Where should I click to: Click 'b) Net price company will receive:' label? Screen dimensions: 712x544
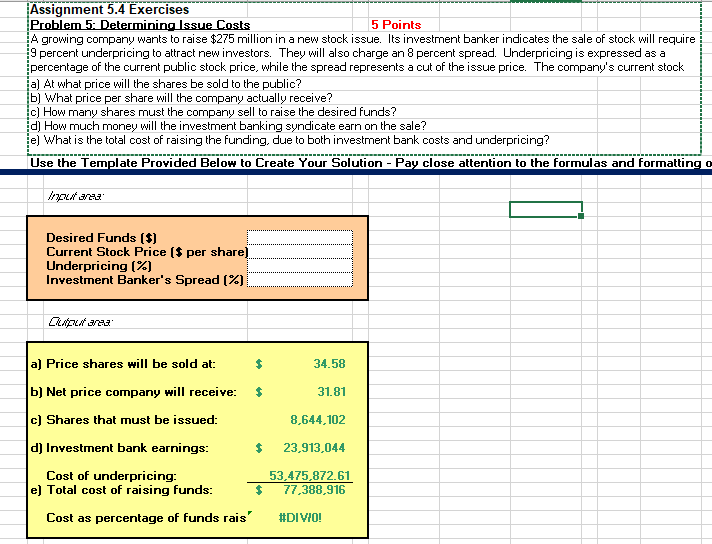click(134, 391)
